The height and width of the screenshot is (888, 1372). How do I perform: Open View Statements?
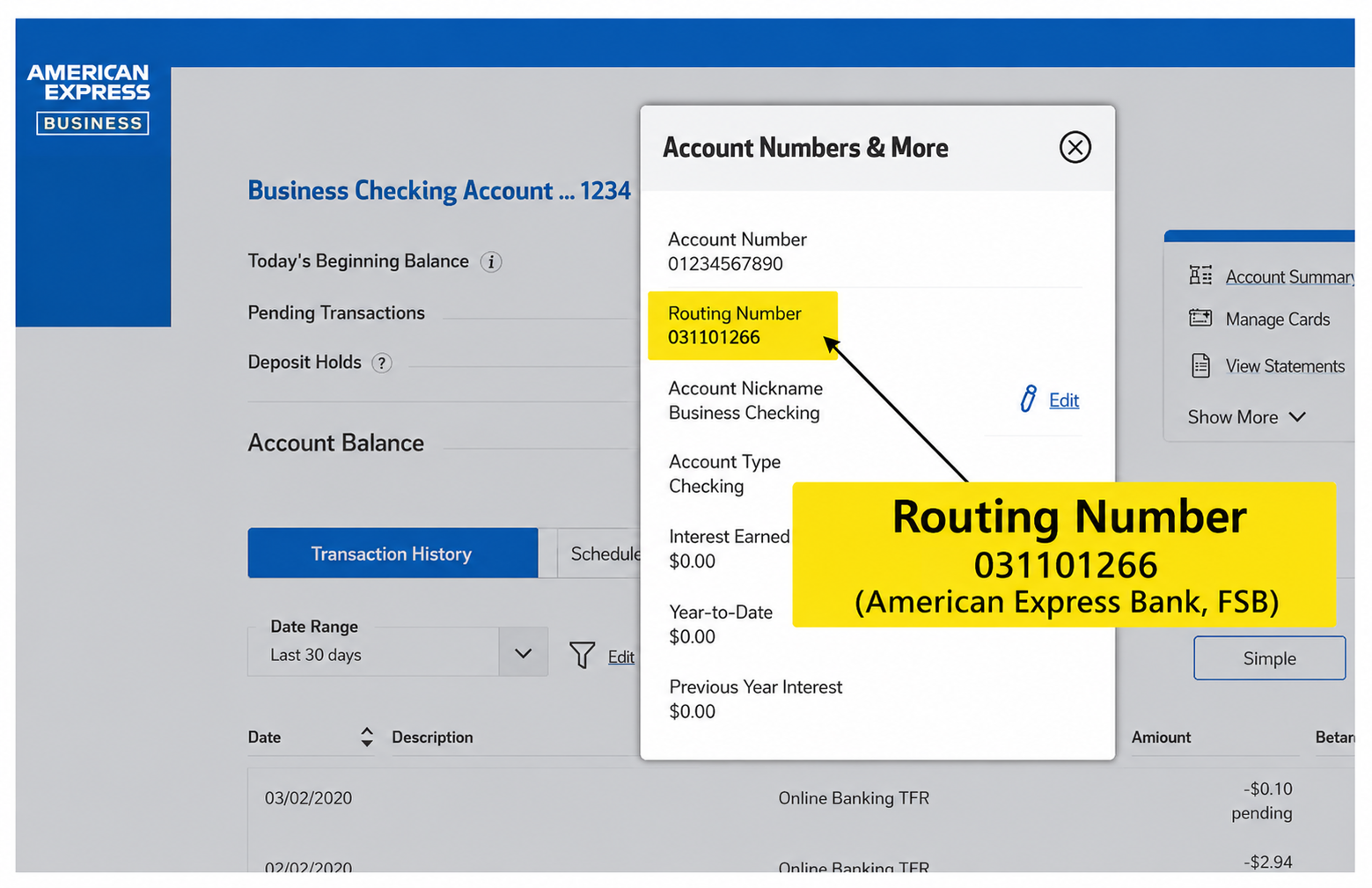(x=1285, y=366)
